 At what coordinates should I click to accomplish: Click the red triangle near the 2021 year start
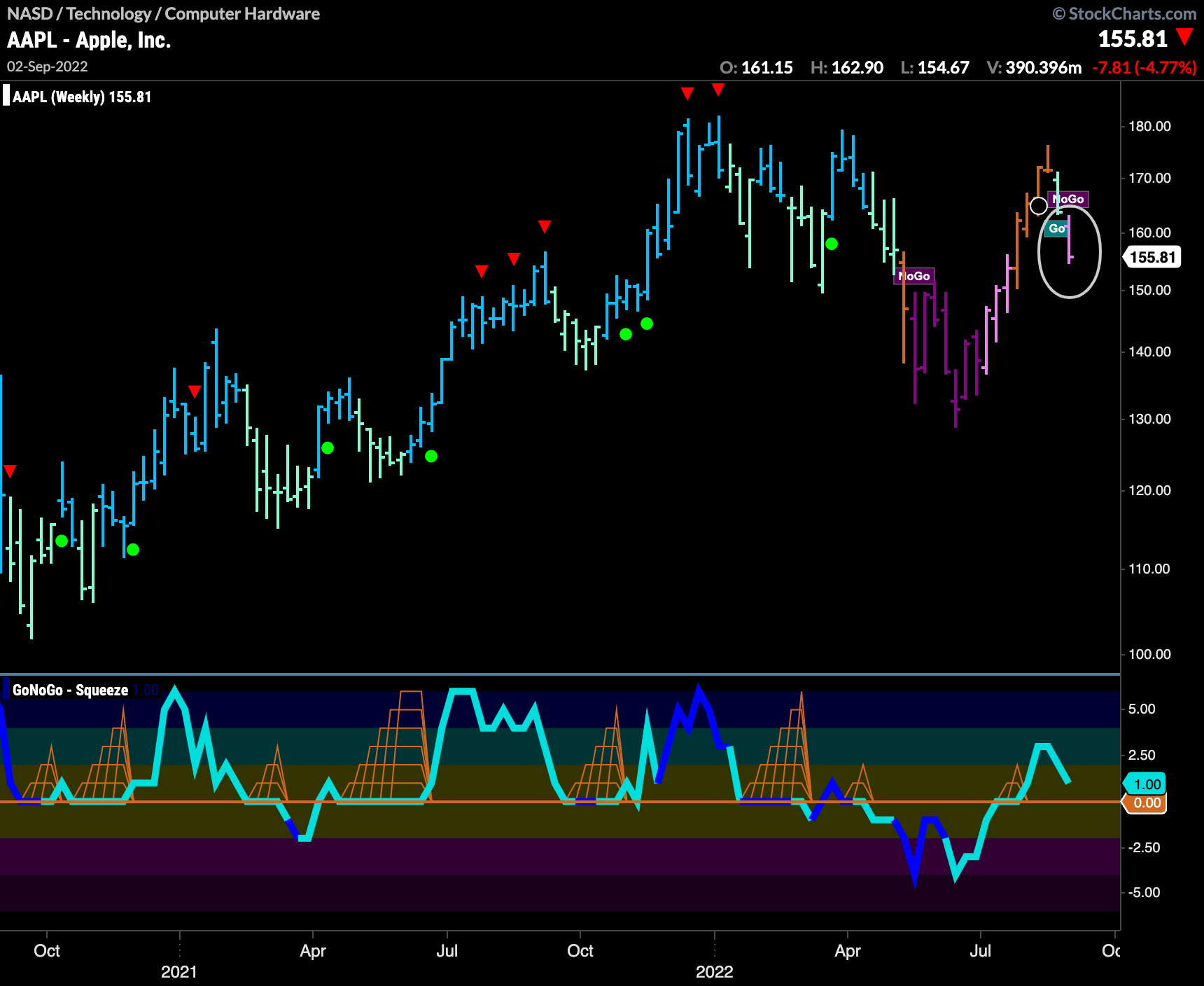[195, 391]
